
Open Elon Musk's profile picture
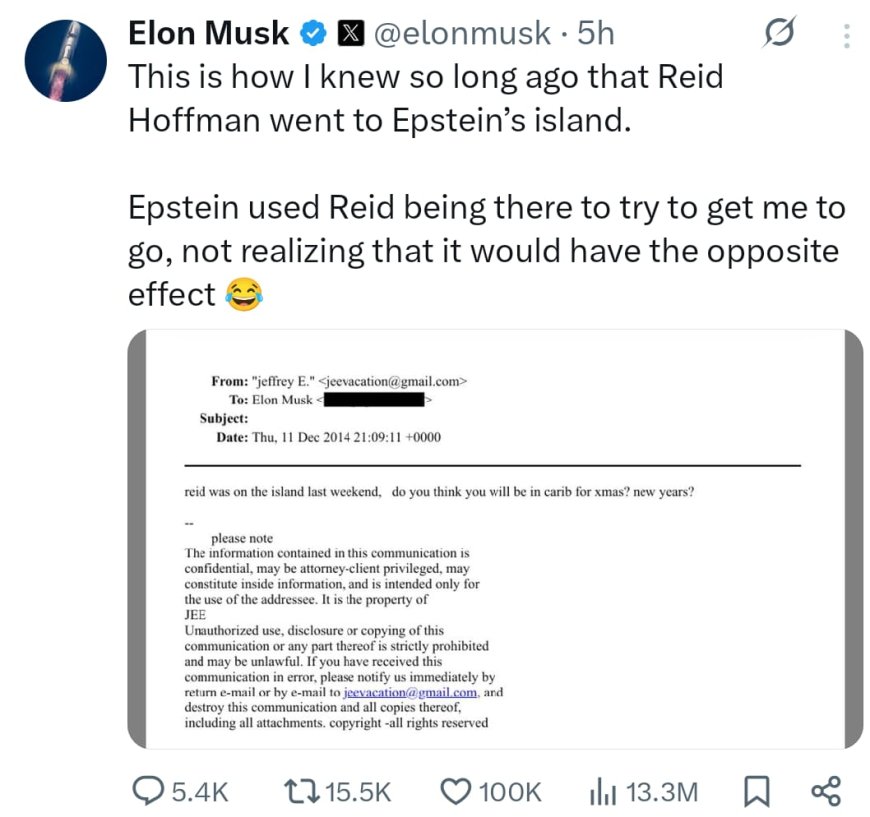pos(65,60)
